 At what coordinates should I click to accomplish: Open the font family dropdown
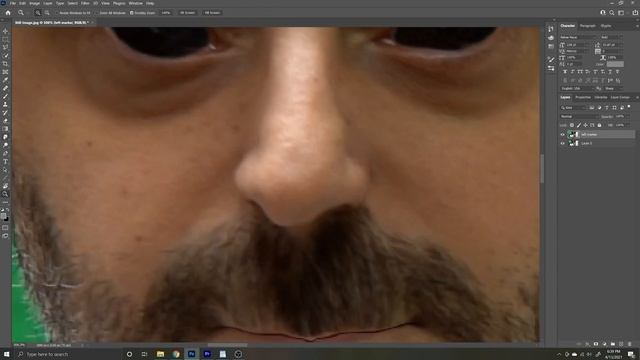(578, 37)
